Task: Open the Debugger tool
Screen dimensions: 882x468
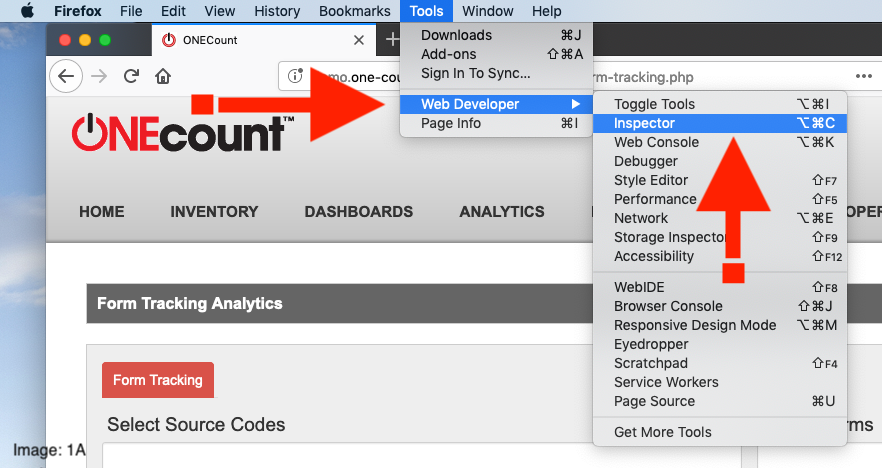Action: tap(720, 161)
